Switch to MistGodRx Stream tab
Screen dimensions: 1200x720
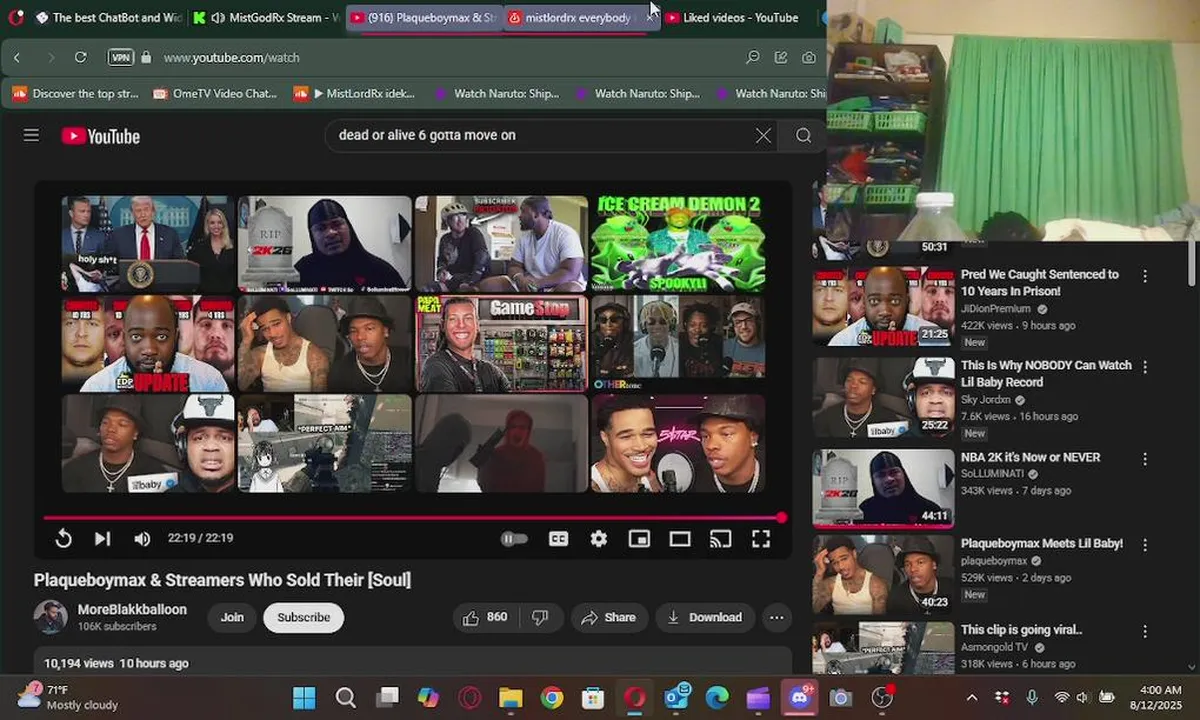(267, 17)
